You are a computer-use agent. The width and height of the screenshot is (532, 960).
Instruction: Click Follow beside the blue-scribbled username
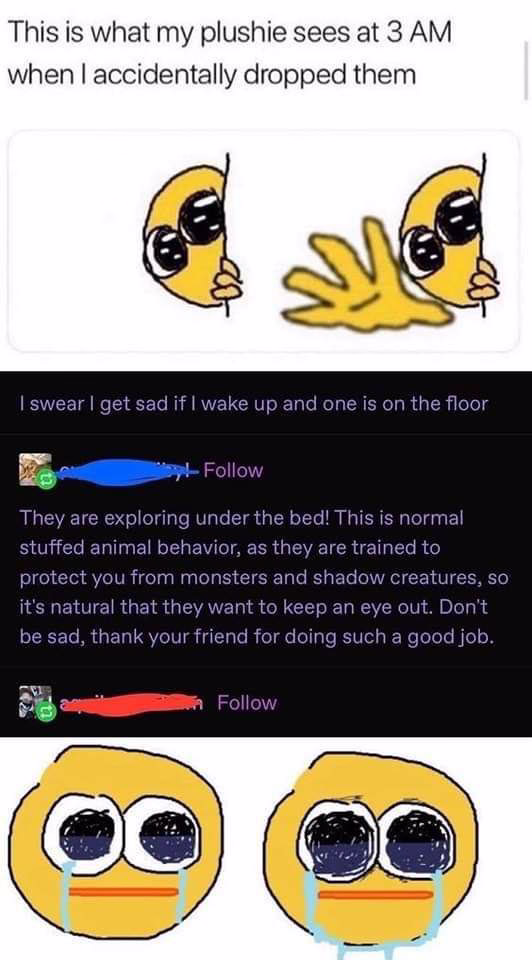click(x=233, y=470)
